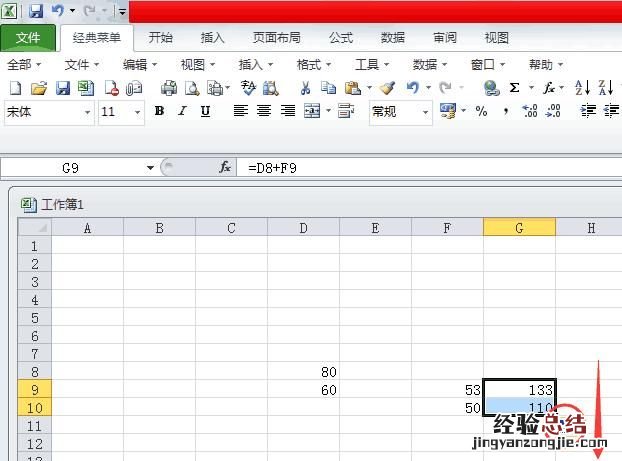Open the 全部 classic menu

(24, 64)
